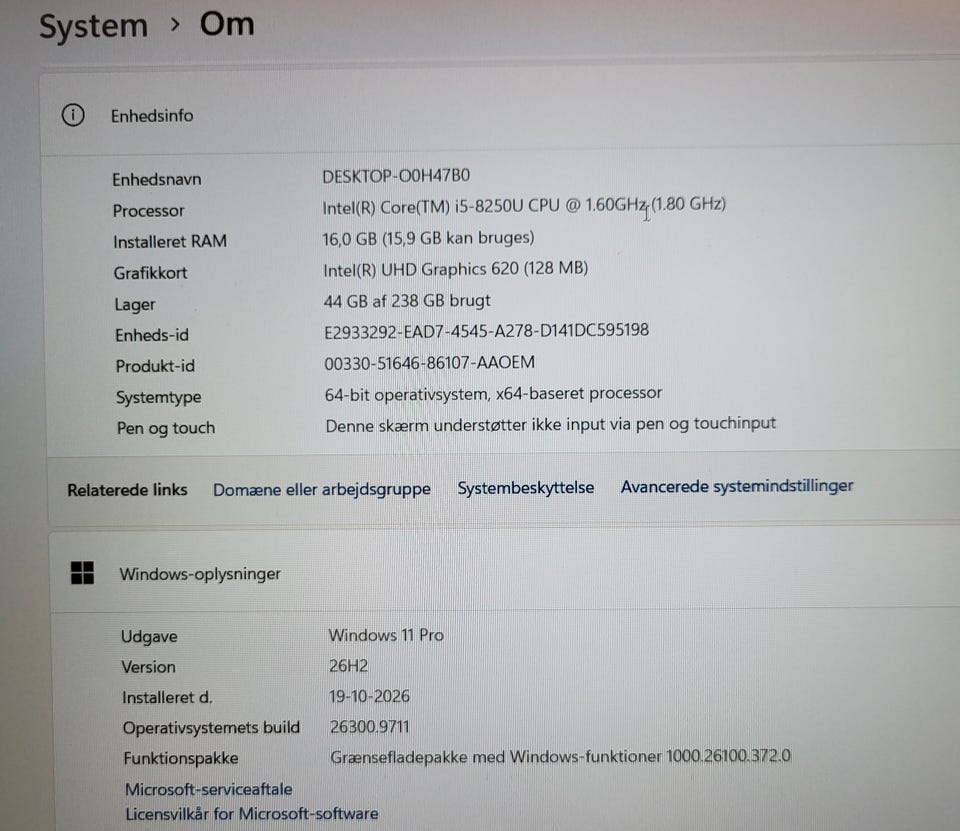Screen dimensions: 960x831
Task: Click the device name DESKTOP-O0H47B0
Action: [x=396, y=176]
